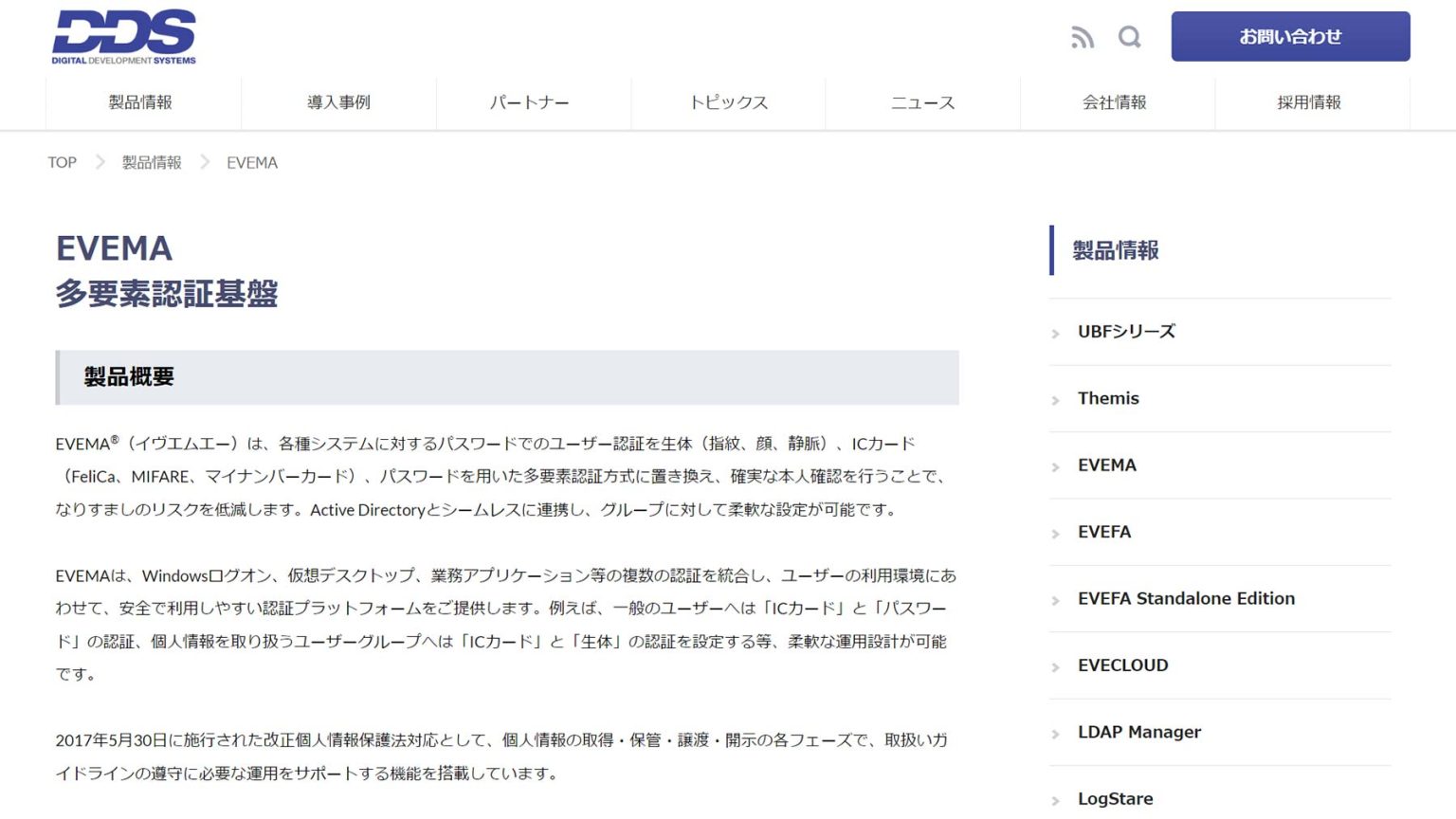Open the Themis product page
The image size is (1456, 819).
1108,398
